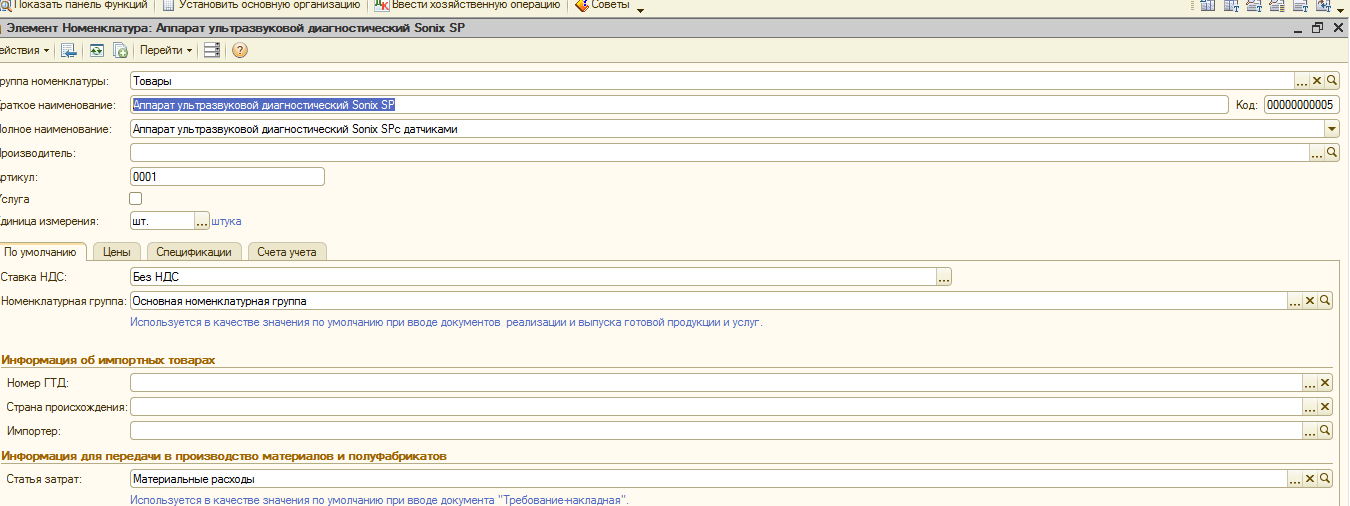
Task: Clear the Номер ГТД field
Action: (x=1326, y=383)
